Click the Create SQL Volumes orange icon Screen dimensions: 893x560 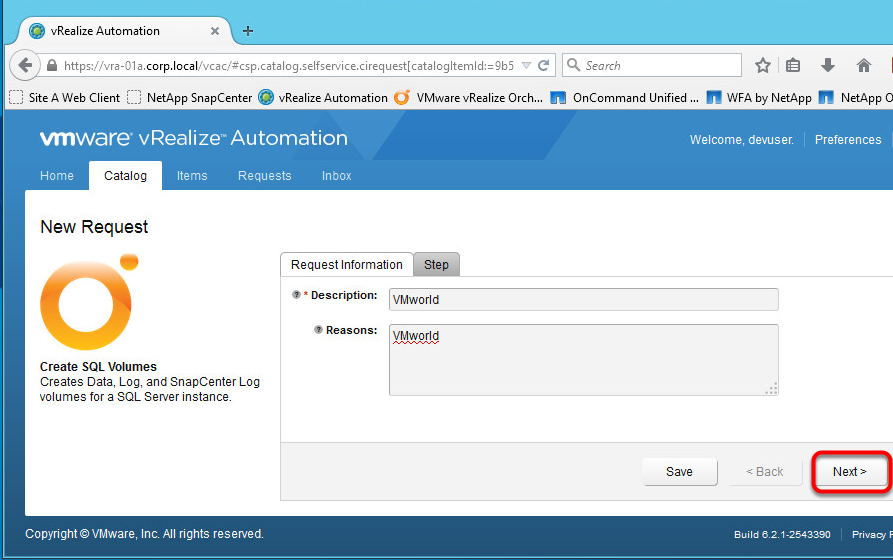[x=89, y=302]
